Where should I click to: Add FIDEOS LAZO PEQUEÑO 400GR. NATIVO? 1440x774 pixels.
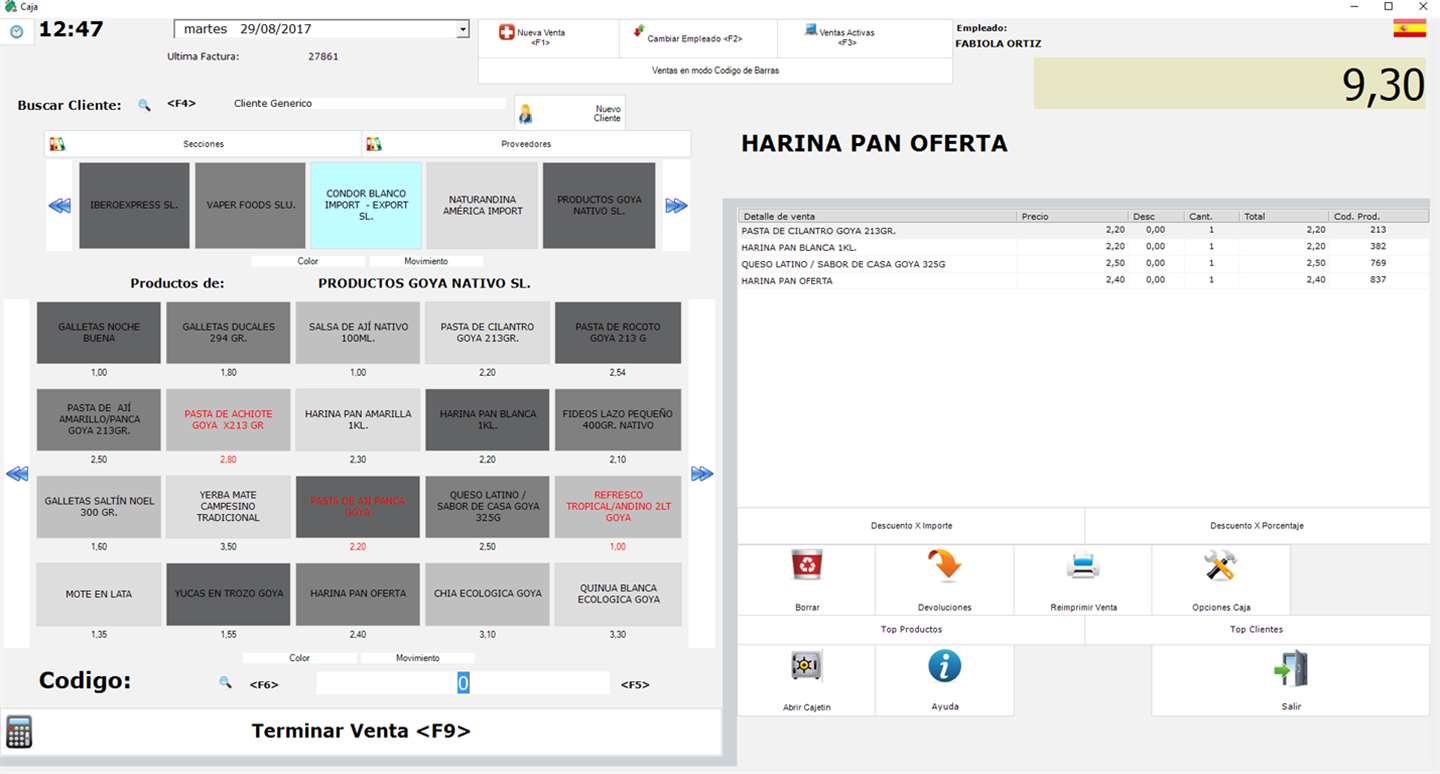tap(617, 420)
